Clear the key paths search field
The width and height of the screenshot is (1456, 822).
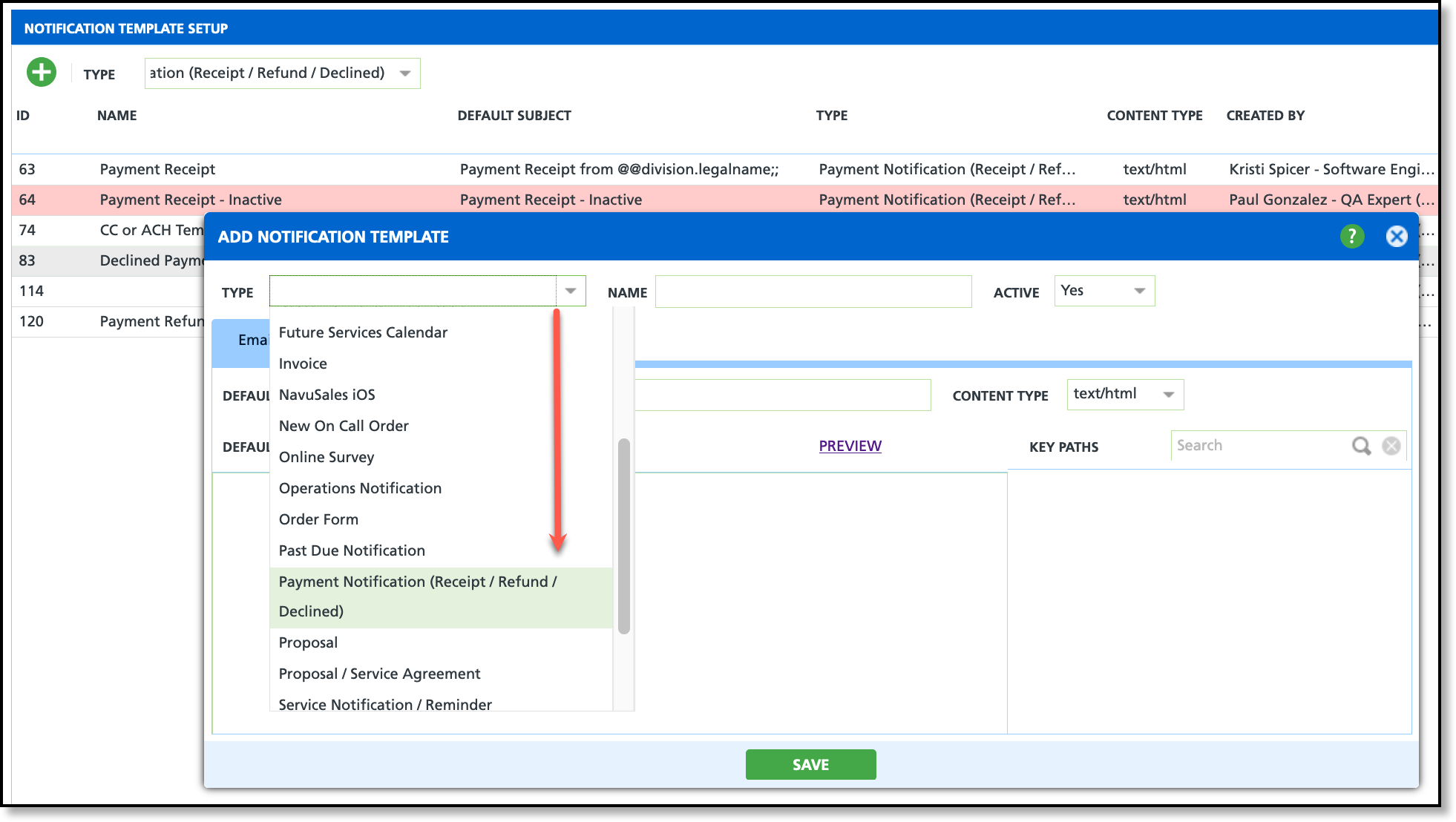pyautogui.click(x=1391, y=446)
